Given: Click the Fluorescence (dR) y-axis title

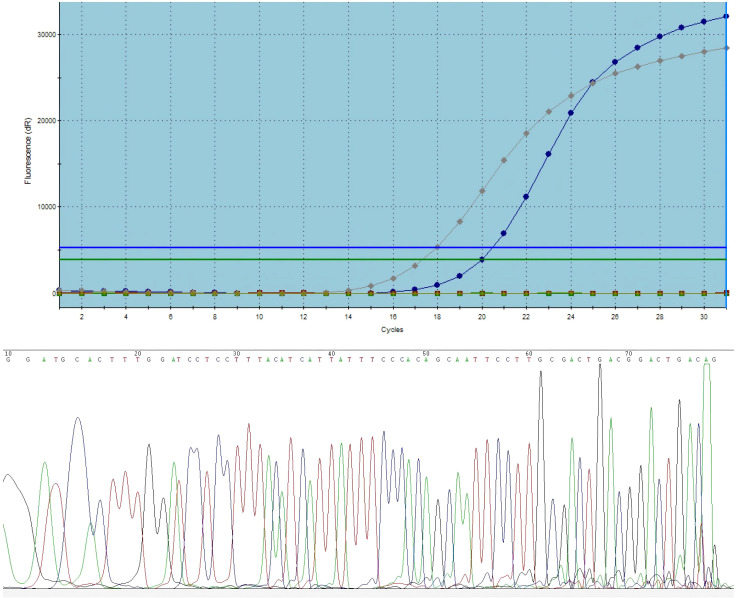Looking at the screenshot, I should pos(29,150).
